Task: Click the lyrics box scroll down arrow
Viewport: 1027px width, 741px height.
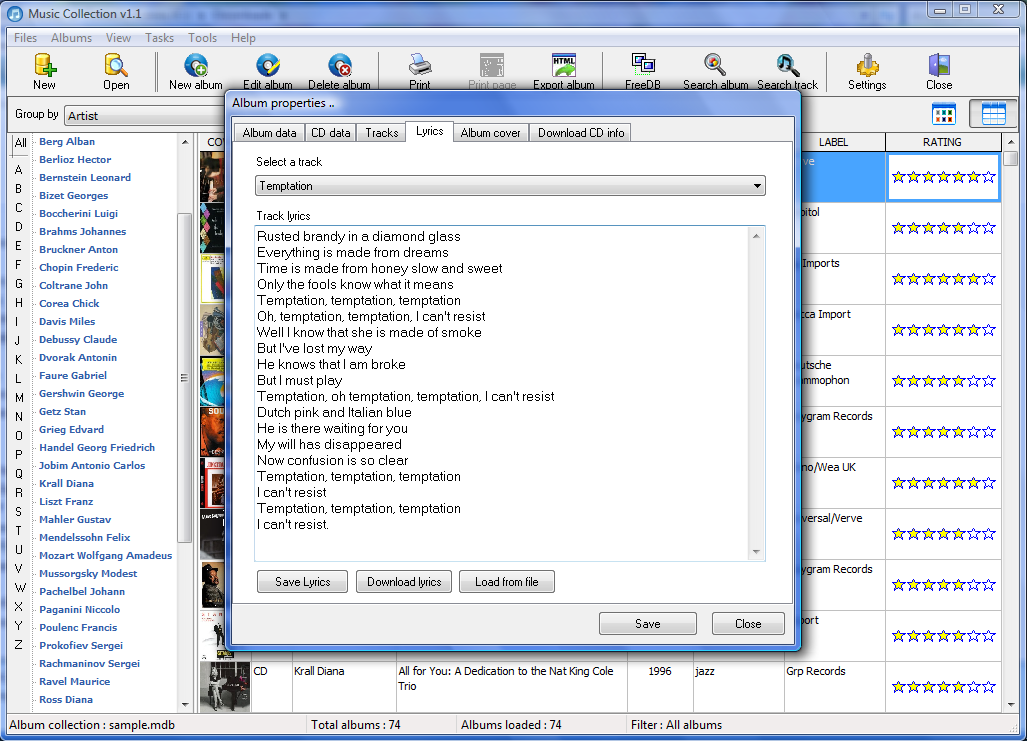Action: click(x=756, y=552)
